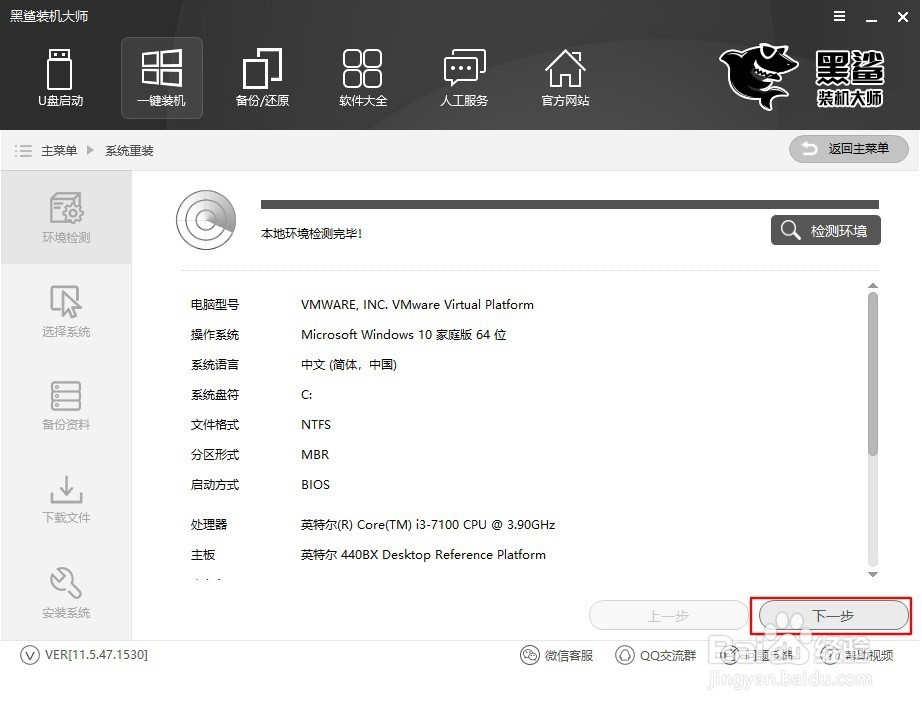
Task: Select the U盘启动 (USB boot) icon
Action: [x=60, y=78]
